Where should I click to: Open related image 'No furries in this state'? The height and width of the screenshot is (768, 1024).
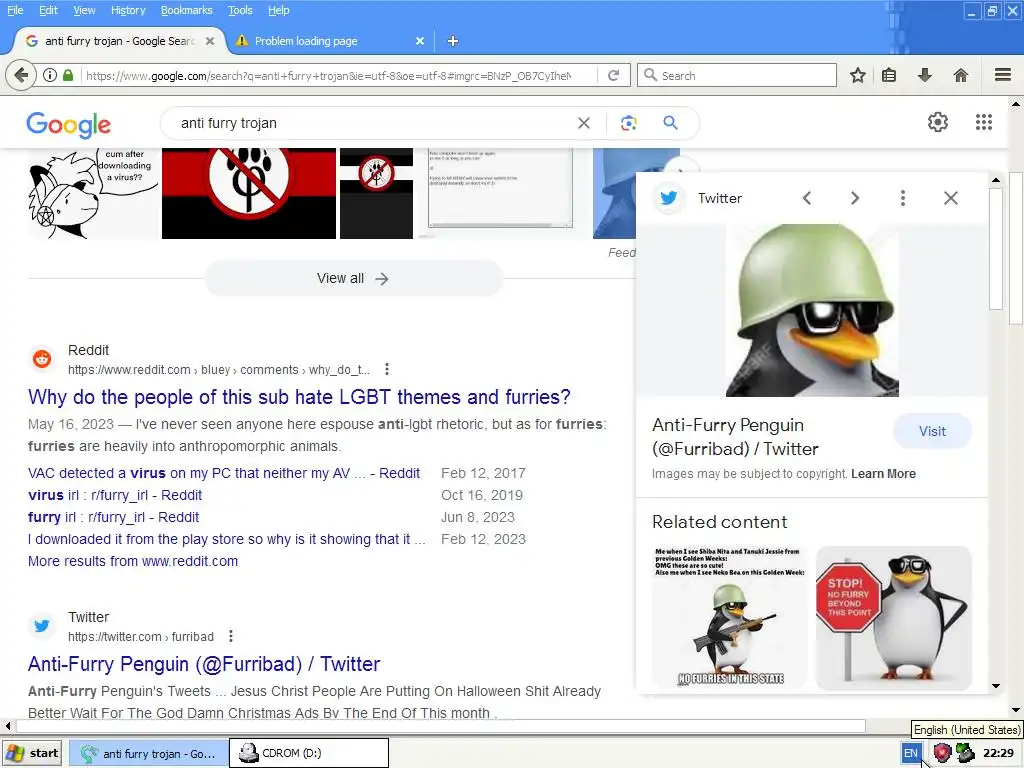(x=729, y=618)
